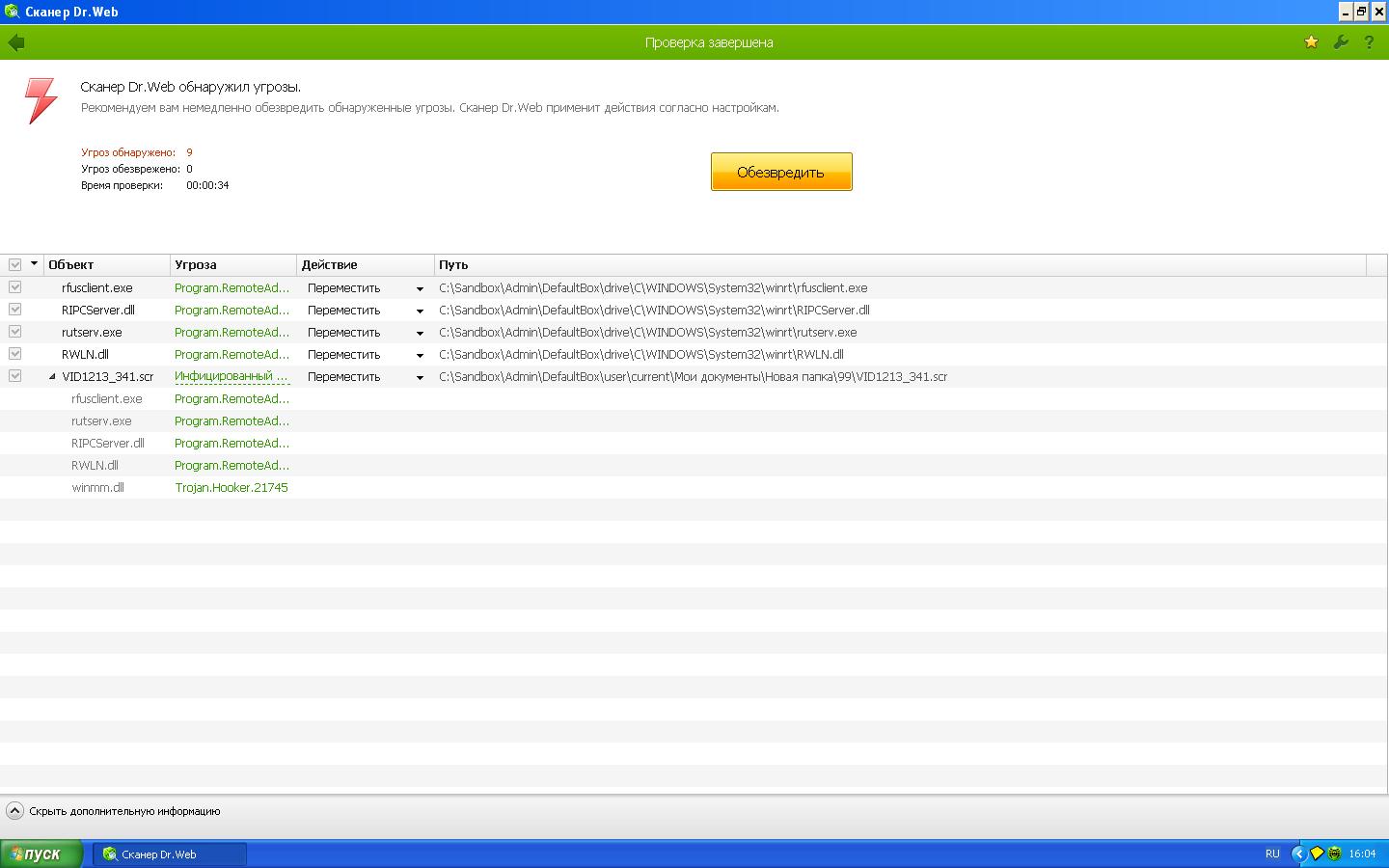This screenshot has height=868, width=1389.
Task: Click the Обезвредить button
Action: pos(781,172)
